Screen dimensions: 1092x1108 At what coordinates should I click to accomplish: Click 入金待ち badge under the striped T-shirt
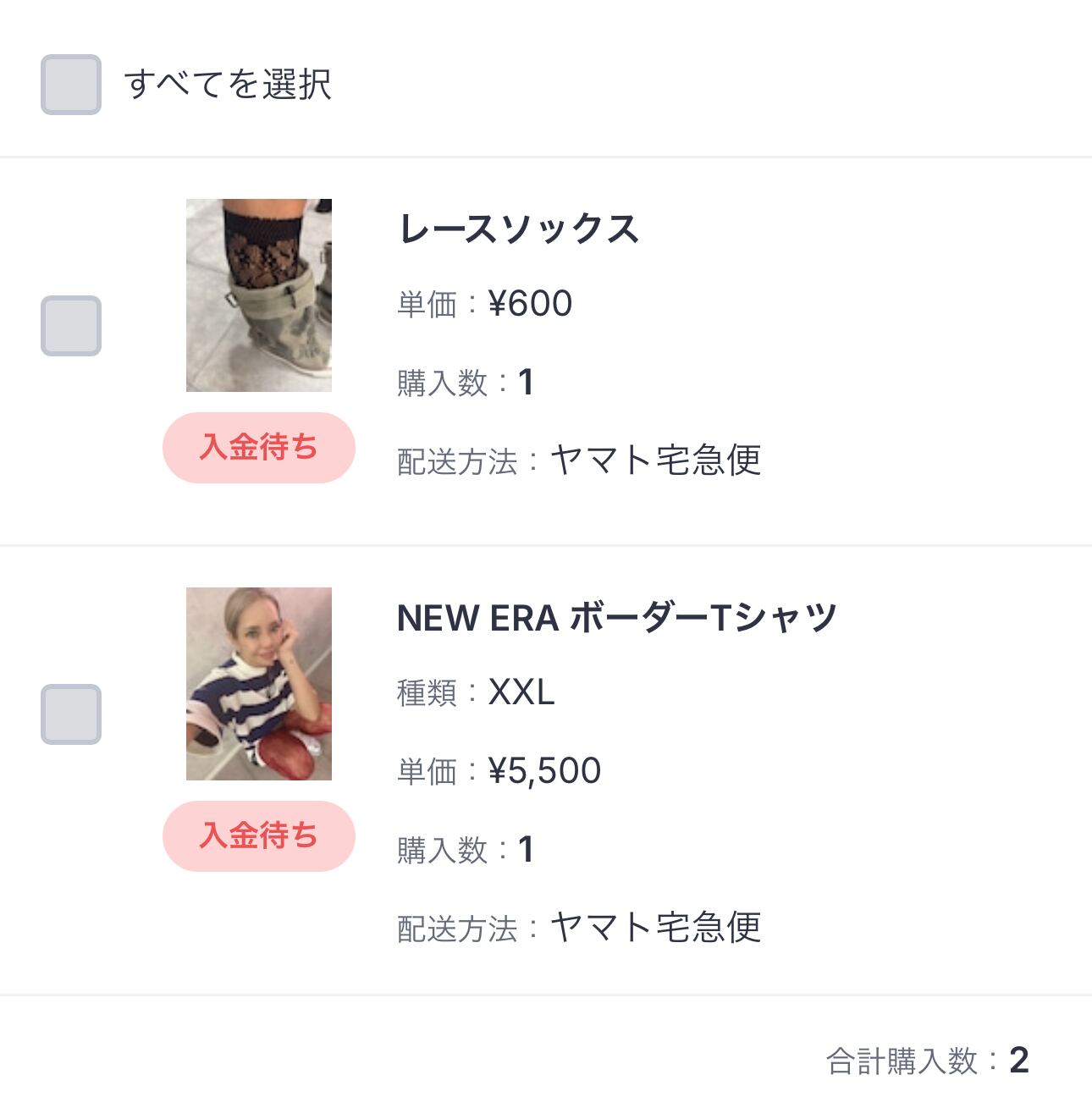(x=259, y=836)
